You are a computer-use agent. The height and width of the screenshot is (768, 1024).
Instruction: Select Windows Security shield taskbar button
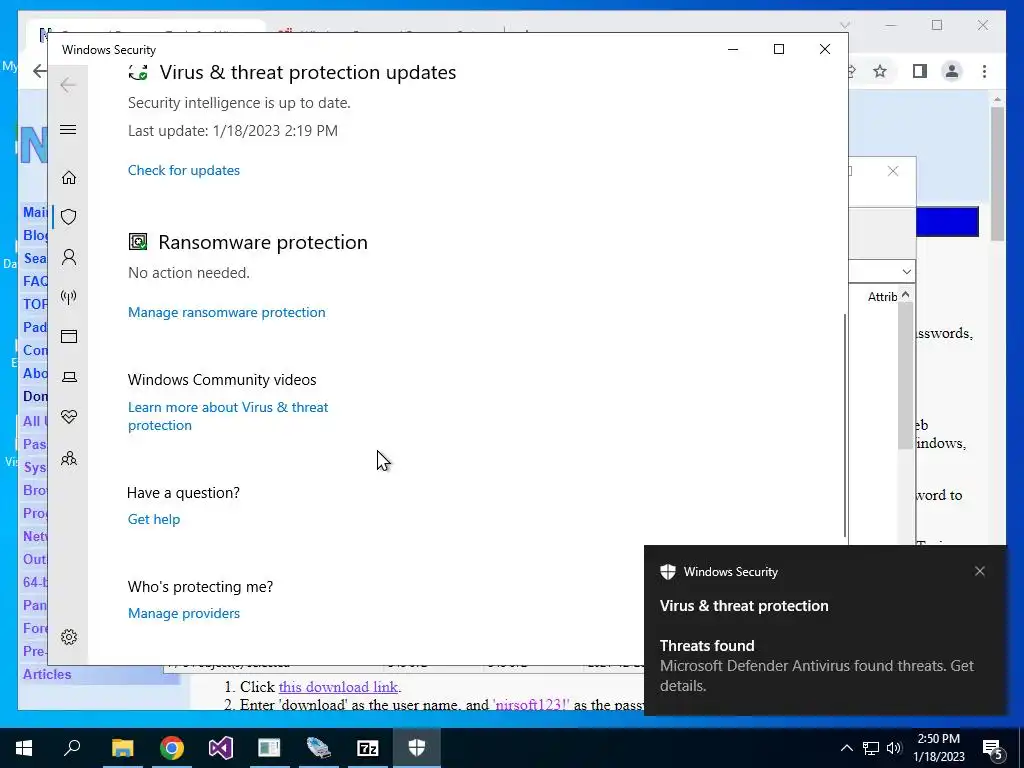[417, 748]
